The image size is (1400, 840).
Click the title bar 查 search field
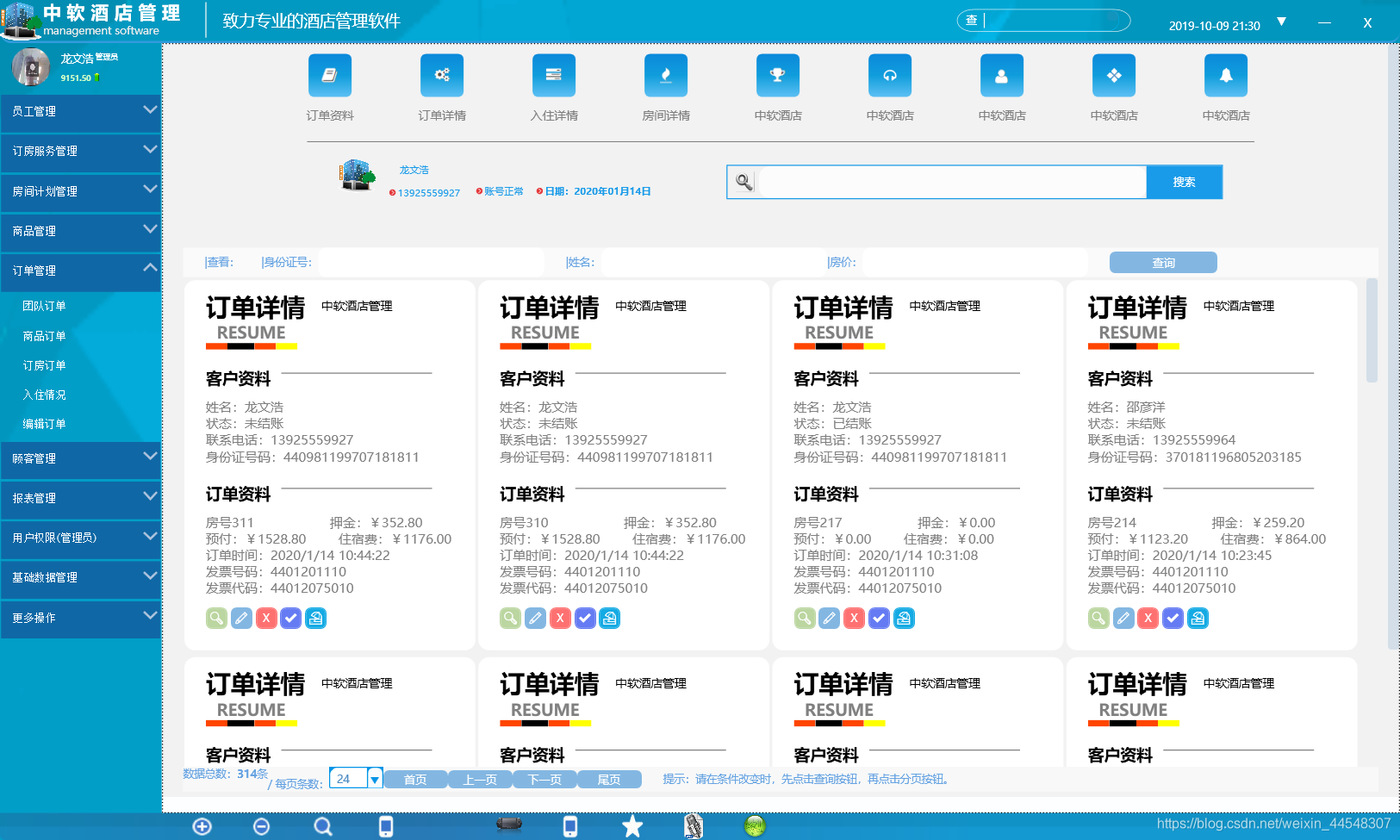coord(1043,20)
